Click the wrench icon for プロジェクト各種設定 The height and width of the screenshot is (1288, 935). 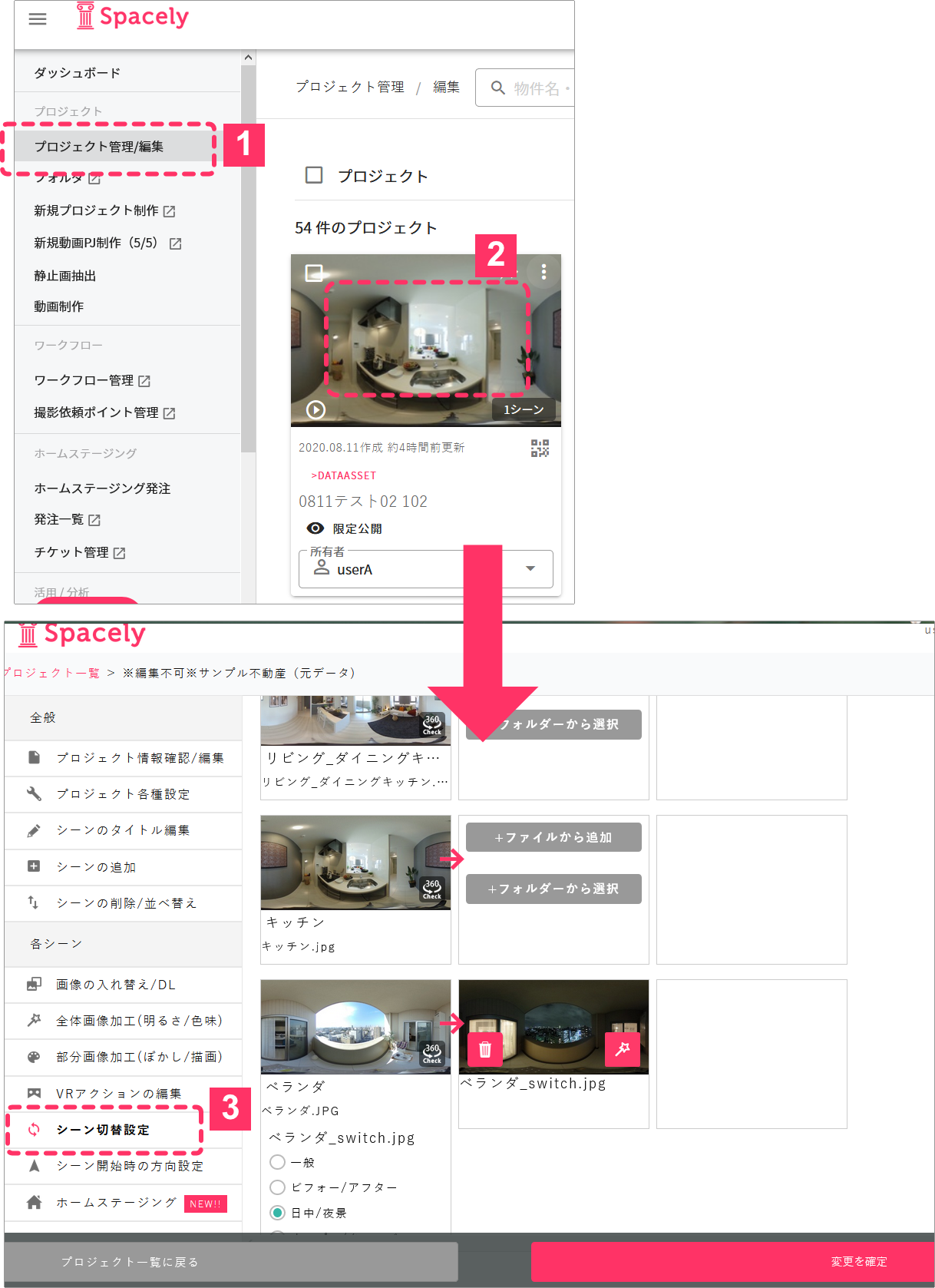[34, 793]
